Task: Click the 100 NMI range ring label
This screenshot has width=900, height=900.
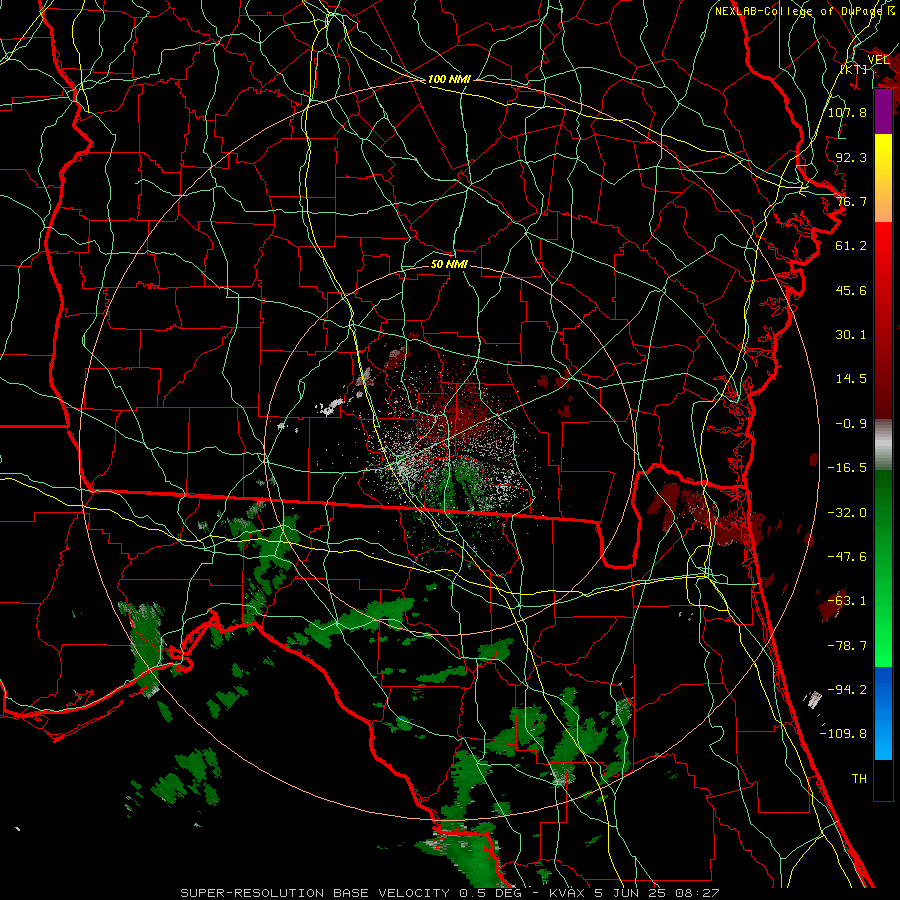Action: coord(449,79)
